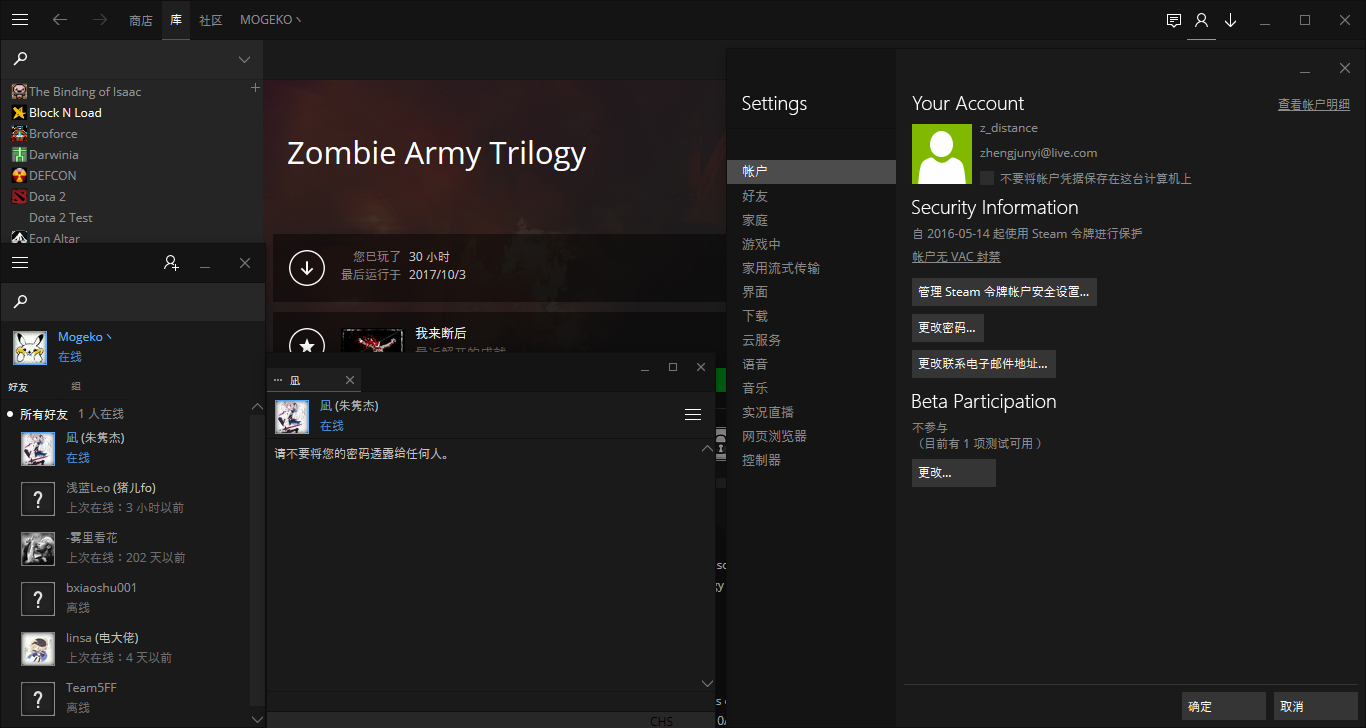Click the chat tab options ellipsis
This screenshot has height=728, width=1366.
pyautogui.click(x=278, y=381)
